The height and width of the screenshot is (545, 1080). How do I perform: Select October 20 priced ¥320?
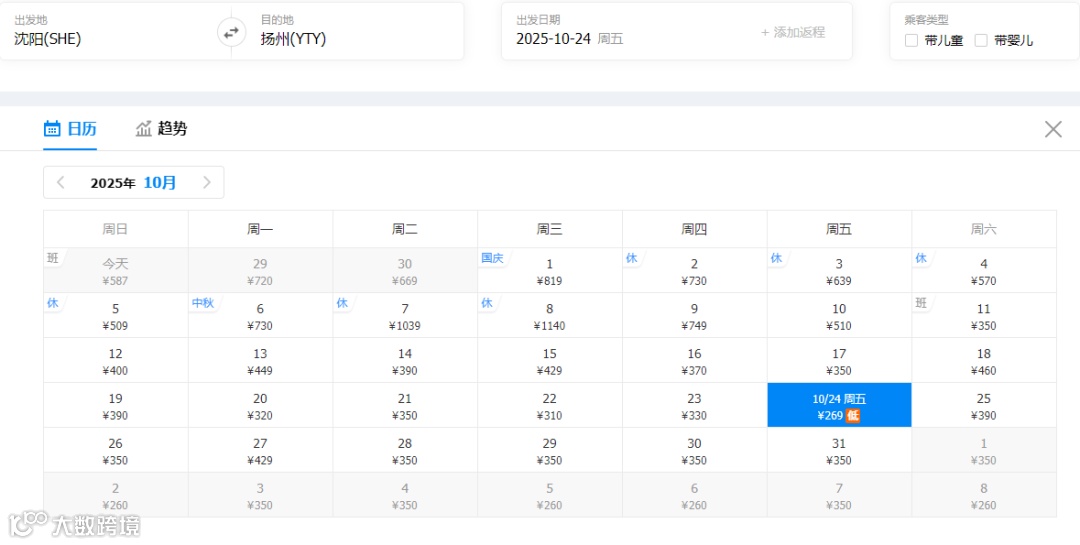pos(260,405)
